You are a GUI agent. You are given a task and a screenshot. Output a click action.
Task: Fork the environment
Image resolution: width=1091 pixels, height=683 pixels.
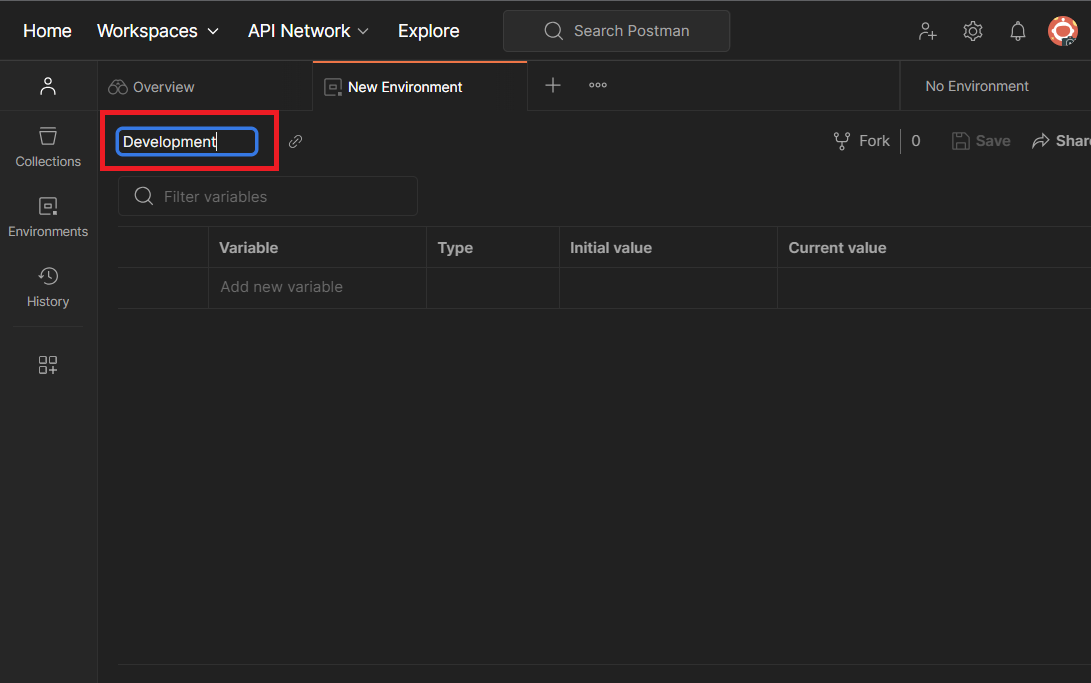point(861,141)
